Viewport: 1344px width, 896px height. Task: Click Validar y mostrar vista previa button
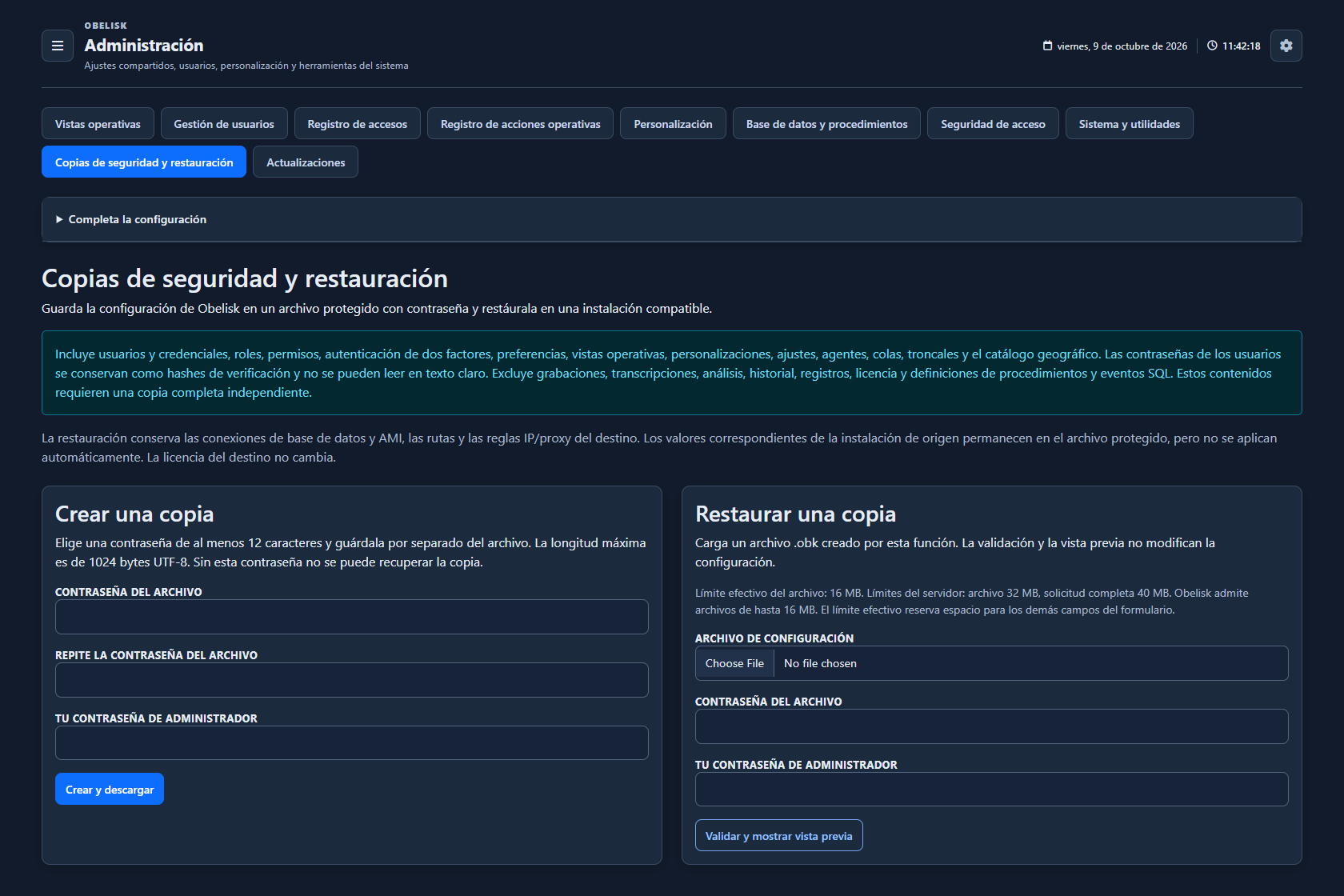coord(779,836)
